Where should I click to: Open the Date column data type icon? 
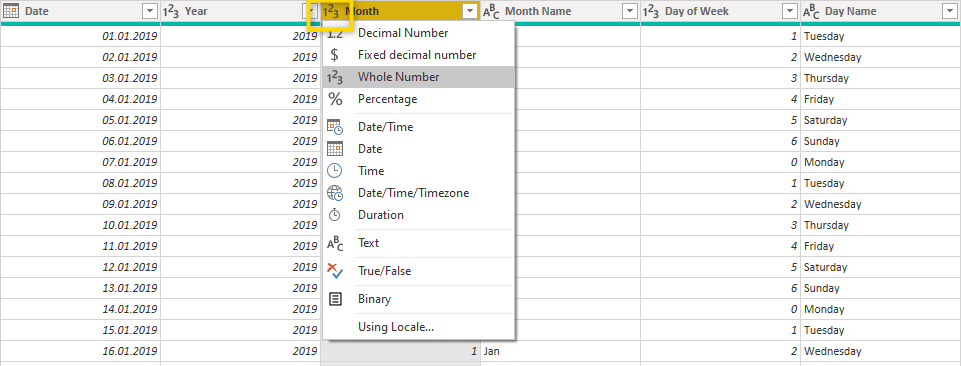pyautogui.click(x=12, y=11)
